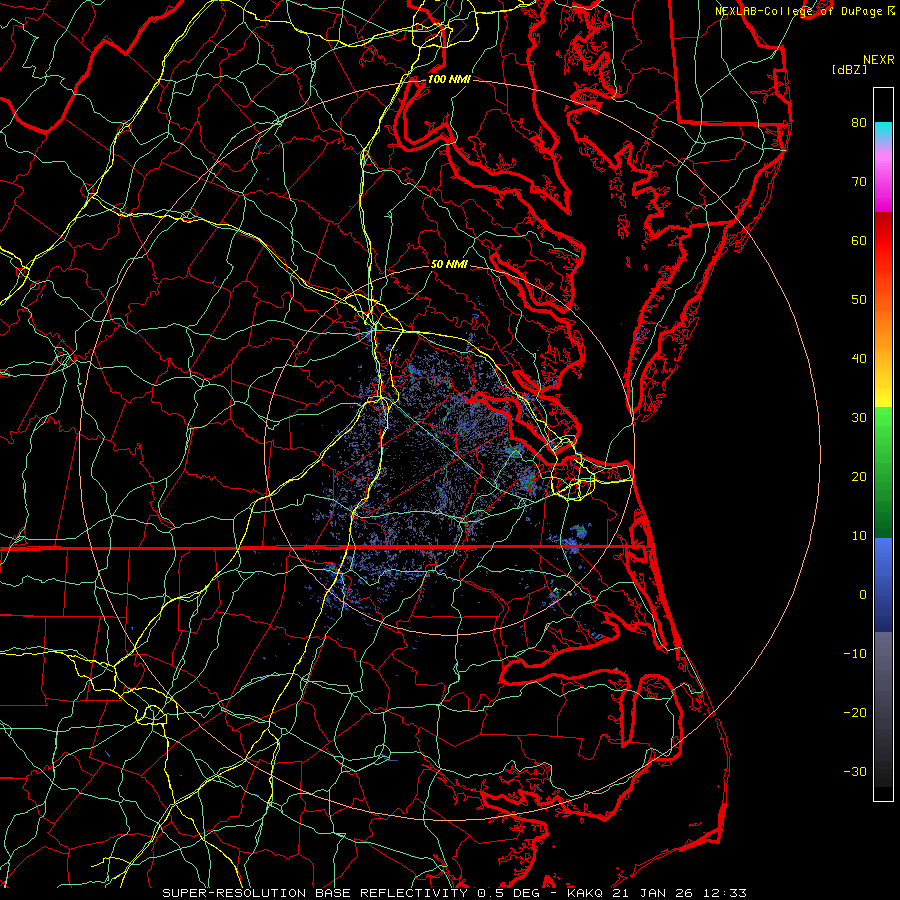
Task: Click the "21 JAN 26 12:33" timestamp
Action: coord(680,893)
